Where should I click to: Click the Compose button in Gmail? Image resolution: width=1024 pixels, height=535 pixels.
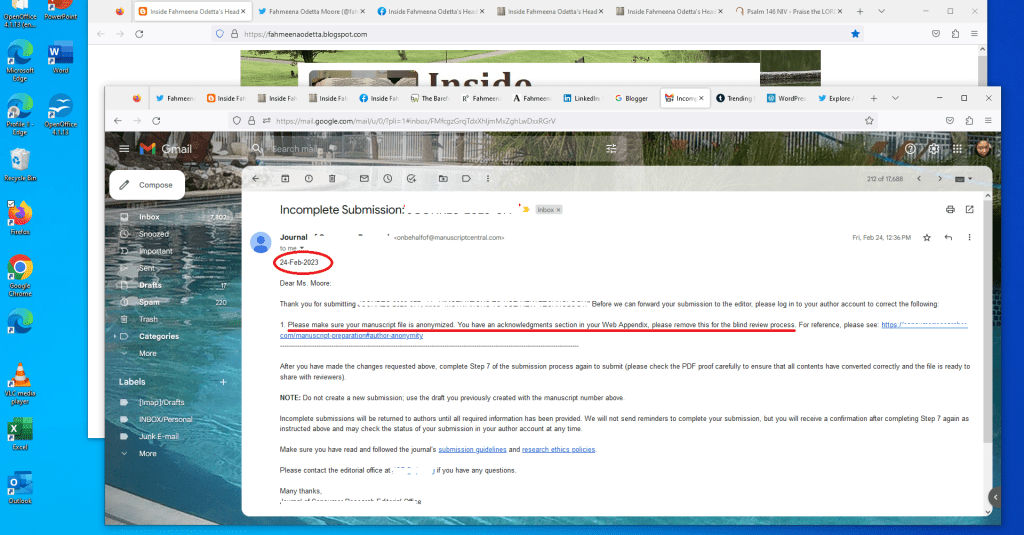pos(145,185)
